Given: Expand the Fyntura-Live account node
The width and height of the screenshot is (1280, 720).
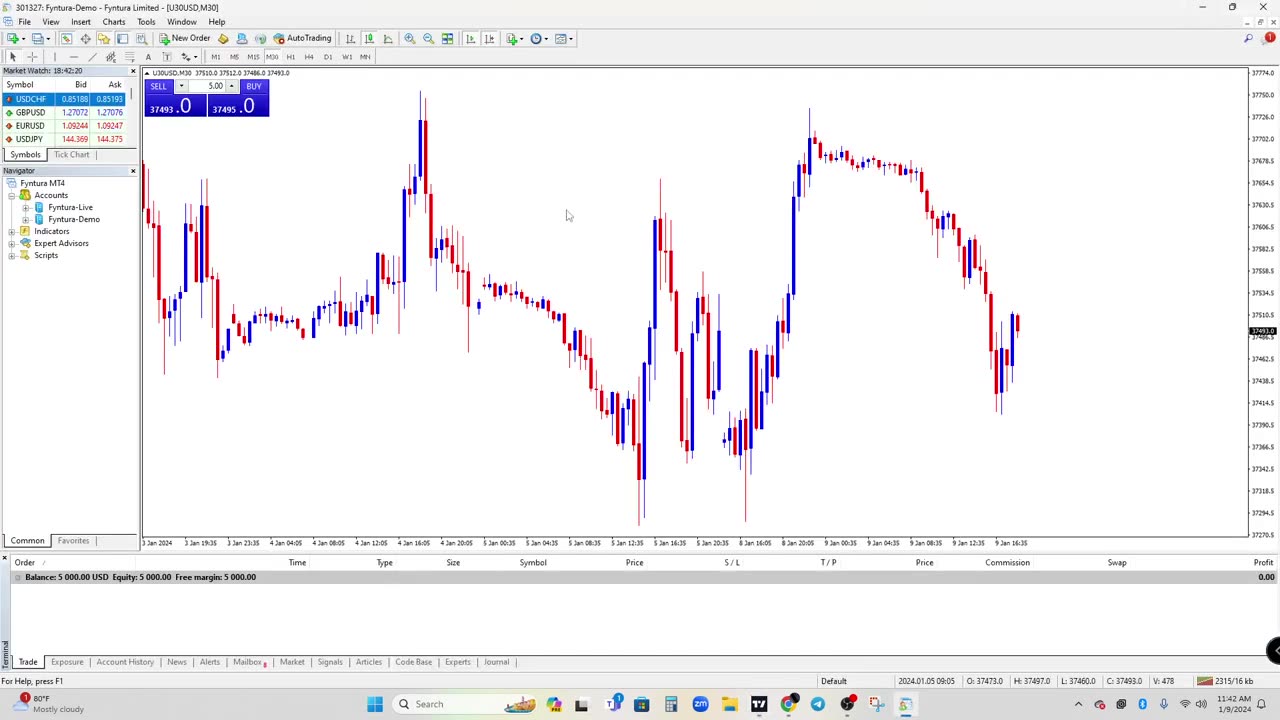Looking at the screenshot, I should point(25,207).
